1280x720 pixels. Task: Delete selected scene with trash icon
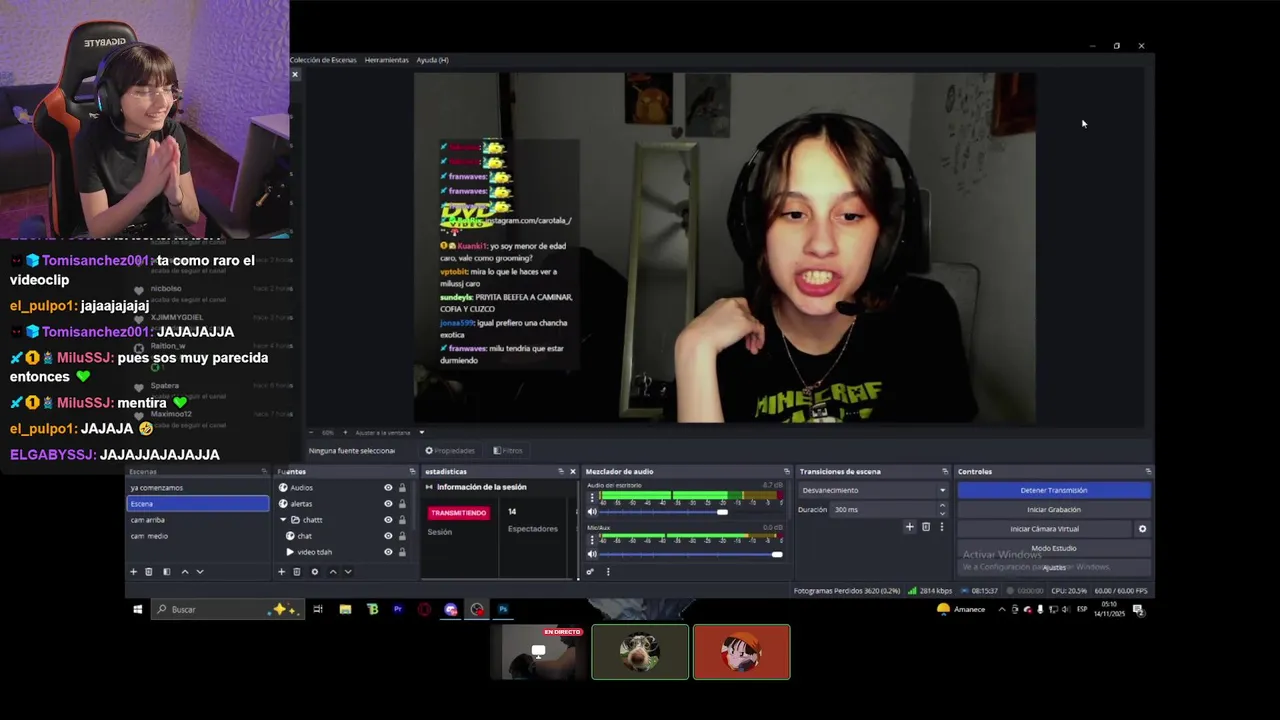(x=149, y=572)
